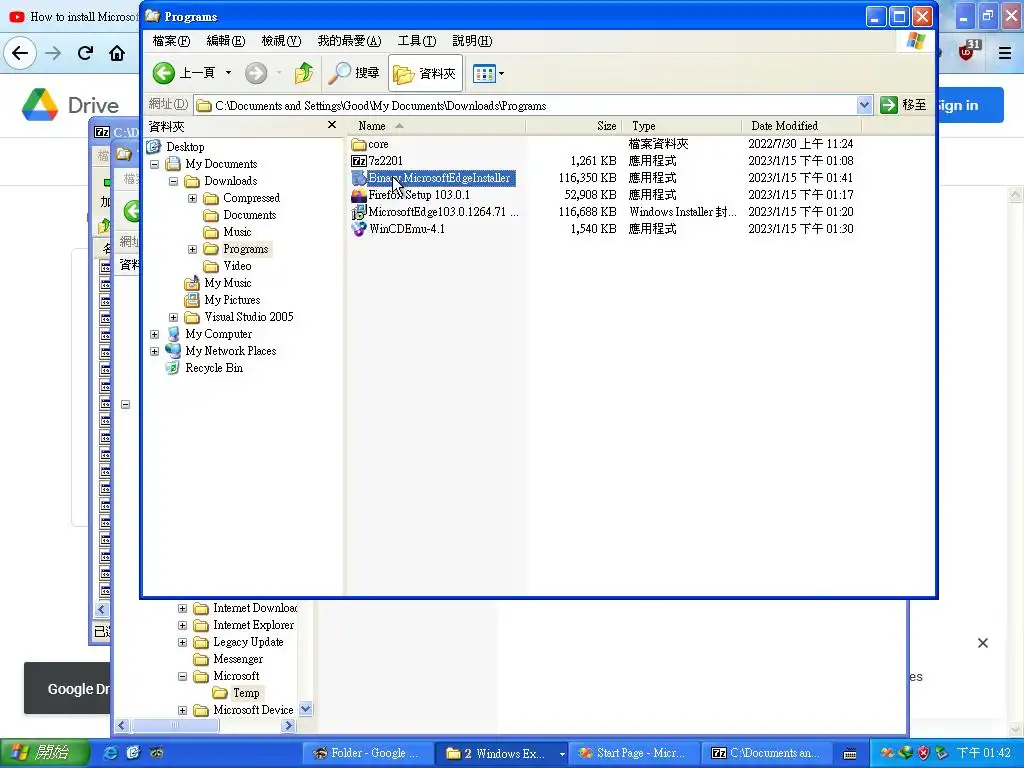Sort files by Size column
The height and width of the screenshot is (768, 1024).
[573, 125]
